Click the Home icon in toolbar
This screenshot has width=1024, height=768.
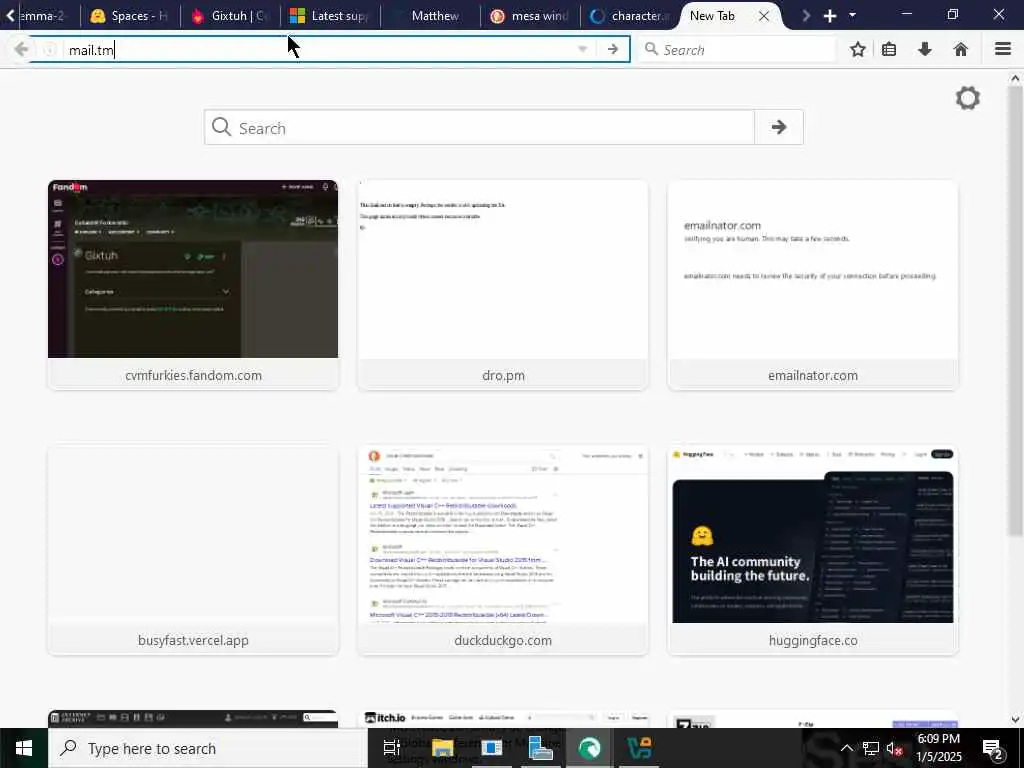tap(961, 50)
